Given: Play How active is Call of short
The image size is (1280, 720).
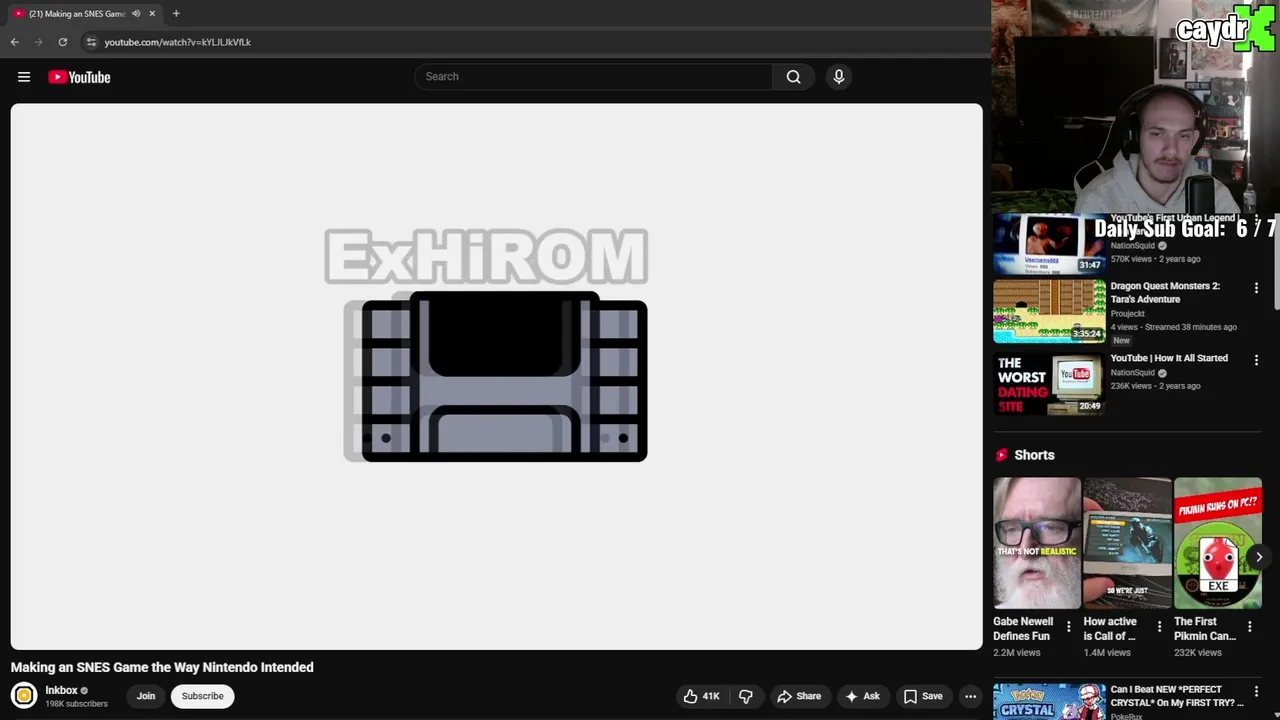Looking at the screenshot, I should tap(1127, 543).
